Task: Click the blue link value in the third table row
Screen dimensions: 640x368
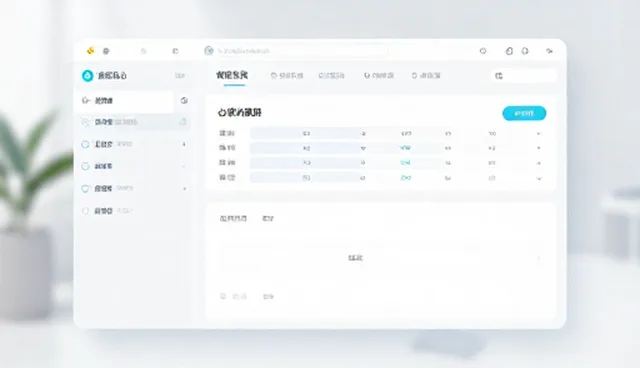Action: (x=406, y=163)
